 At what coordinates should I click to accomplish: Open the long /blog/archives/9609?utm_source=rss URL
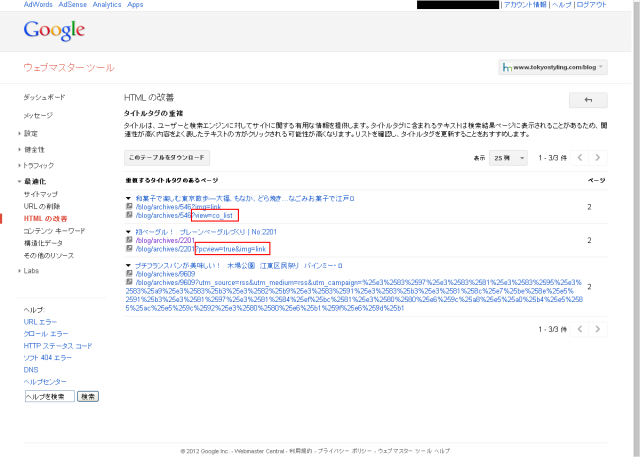click(354, 295)
